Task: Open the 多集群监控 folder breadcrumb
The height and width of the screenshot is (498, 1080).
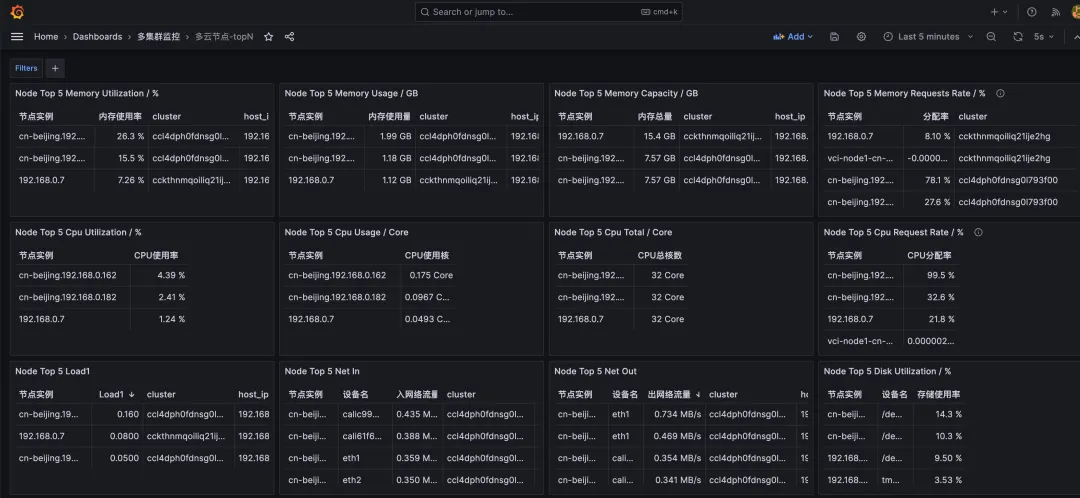Action: pos(158,37)
